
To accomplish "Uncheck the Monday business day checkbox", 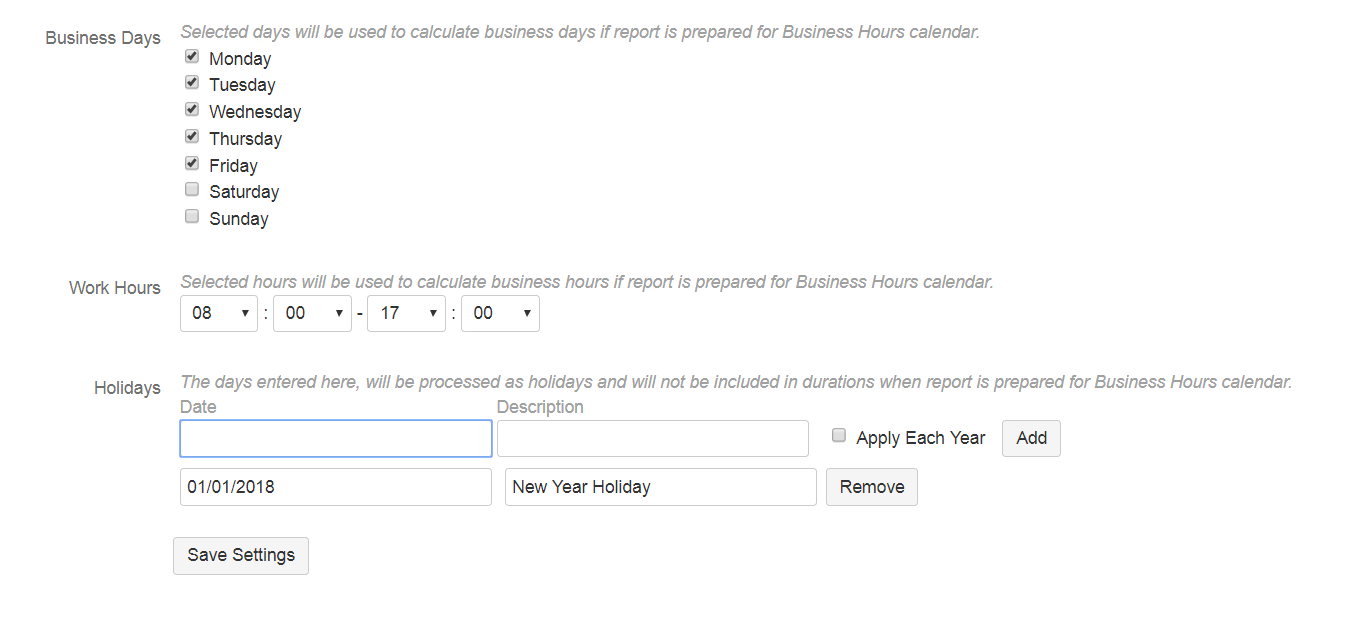I will 192,57.
